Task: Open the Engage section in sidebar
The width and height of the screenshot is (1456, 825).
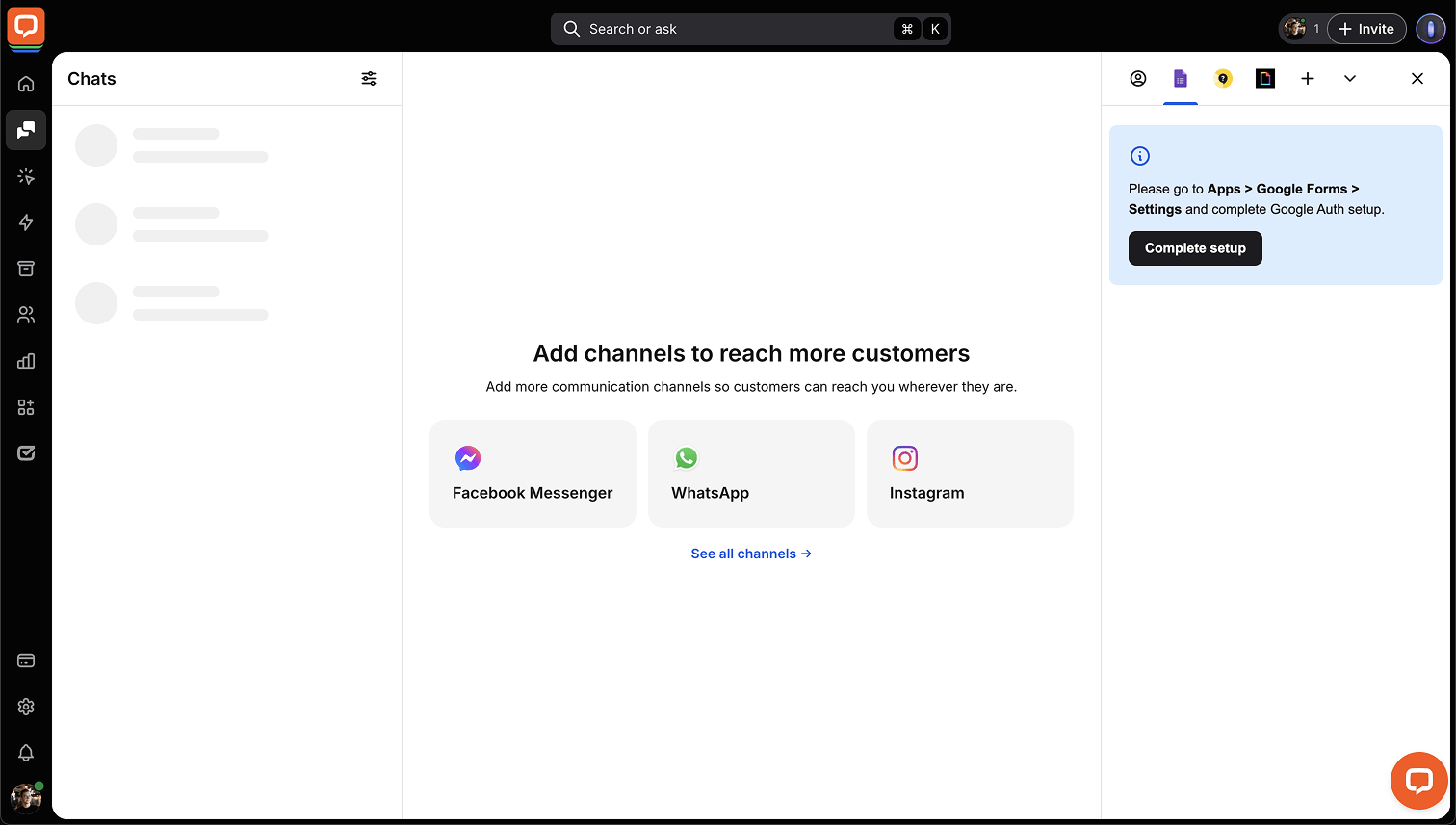Action: (x=26, y=176)
